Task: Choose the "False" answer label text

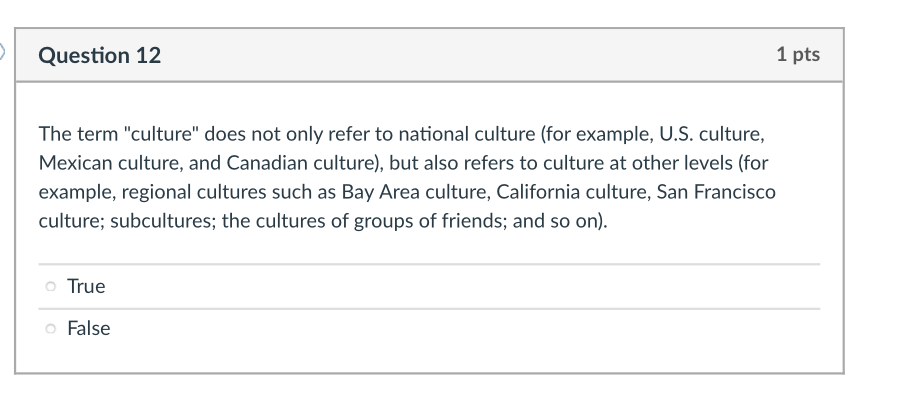Action: (88, 328)
